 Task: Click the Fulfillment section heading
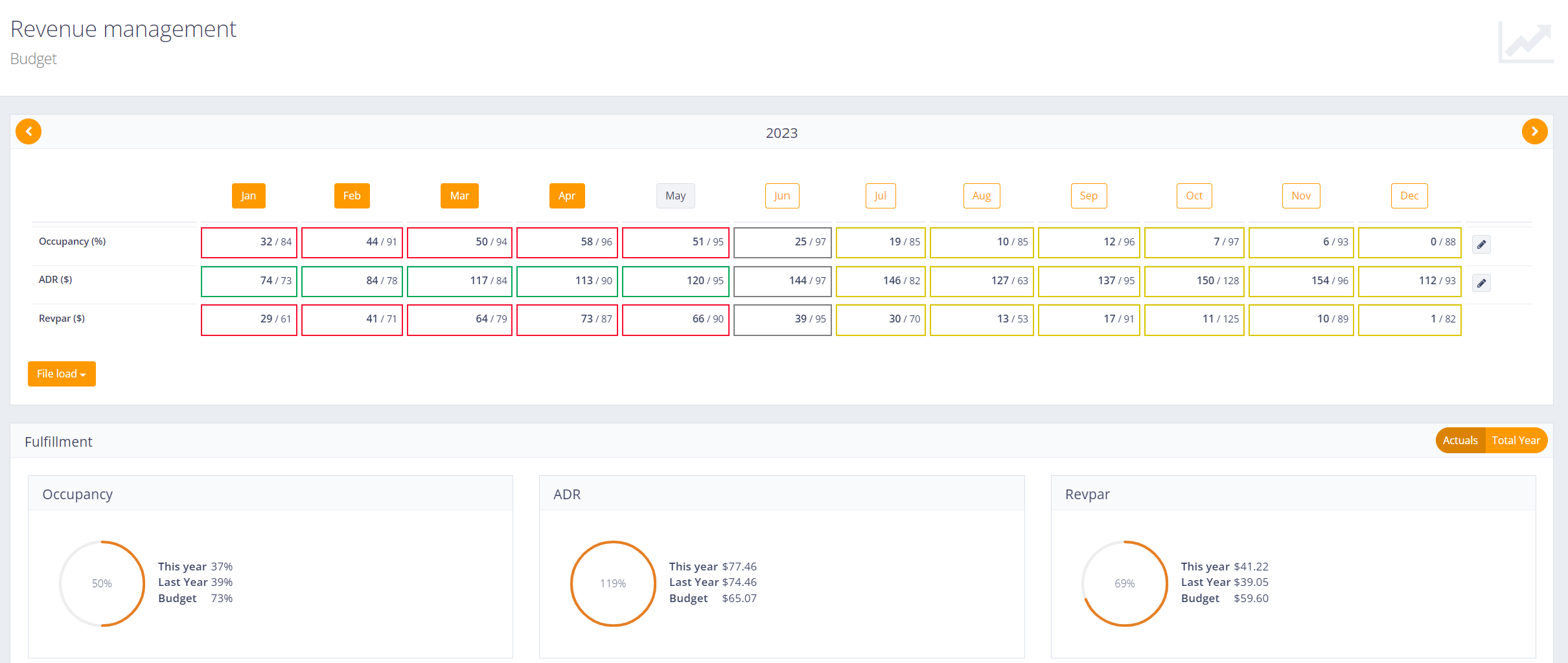coord(58,442)
